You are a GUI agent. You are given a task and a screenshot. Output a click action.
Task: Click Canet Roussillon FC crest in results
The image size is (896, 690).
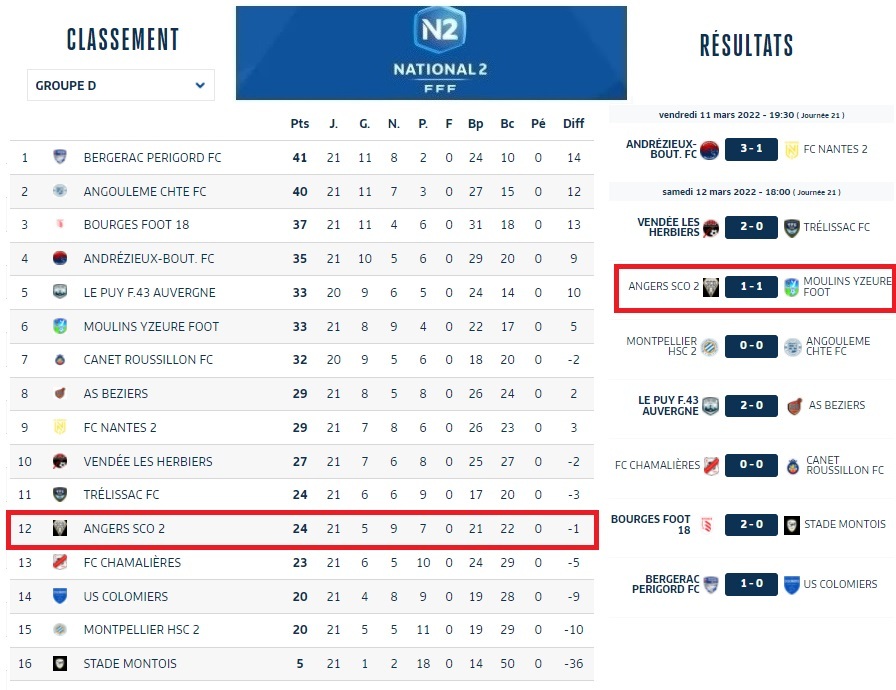coord(792,465)
